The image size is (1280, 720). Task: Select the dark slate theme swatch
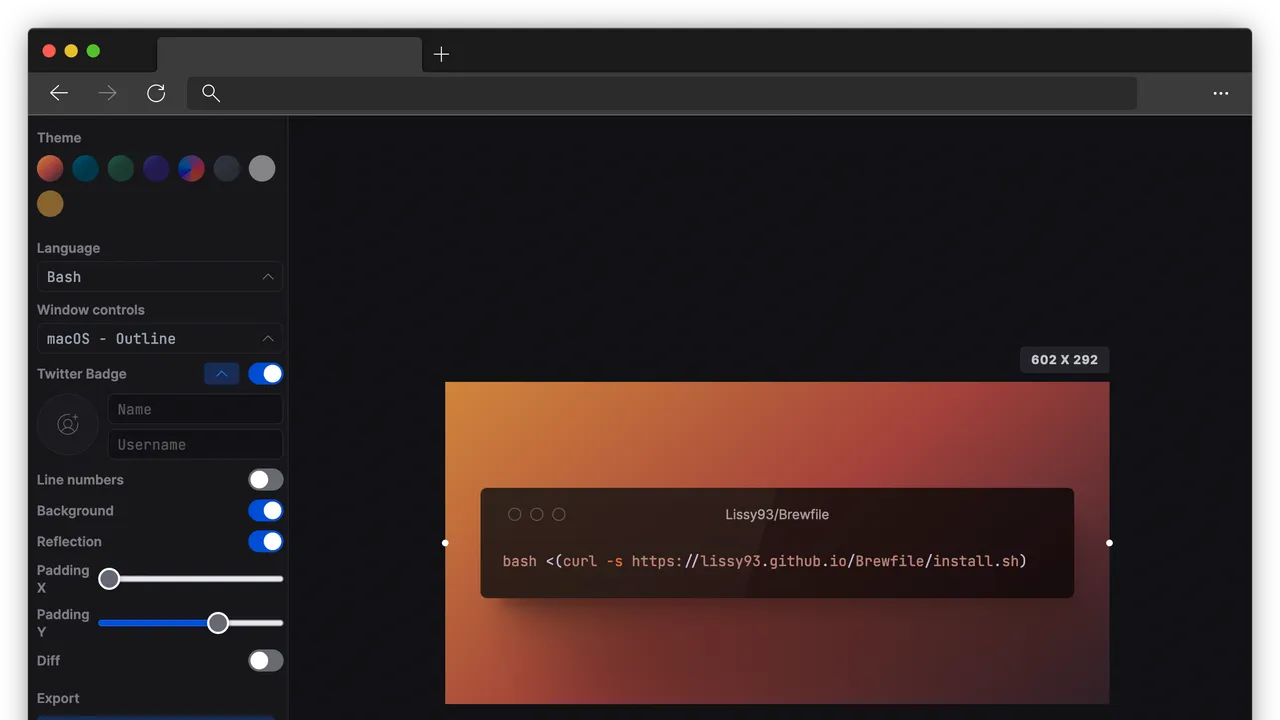click(227, 168)
